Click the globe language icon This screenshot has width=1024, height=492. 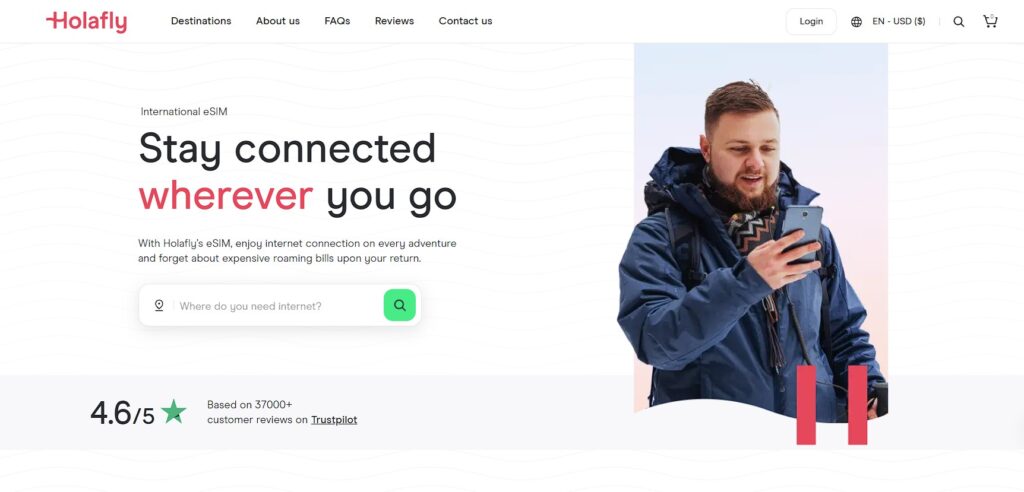click(x=856, y=22)
